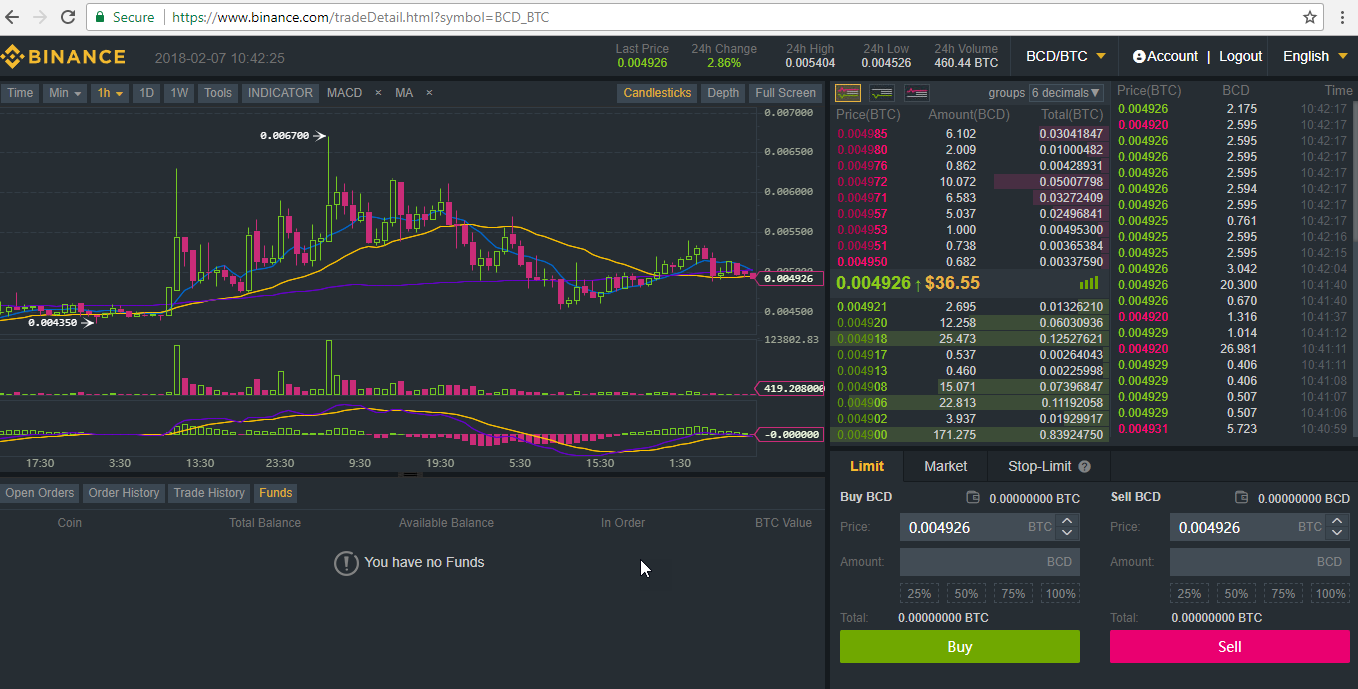
Task: Bookmark this page with the star icon
Action: [x=1310, y=17]
